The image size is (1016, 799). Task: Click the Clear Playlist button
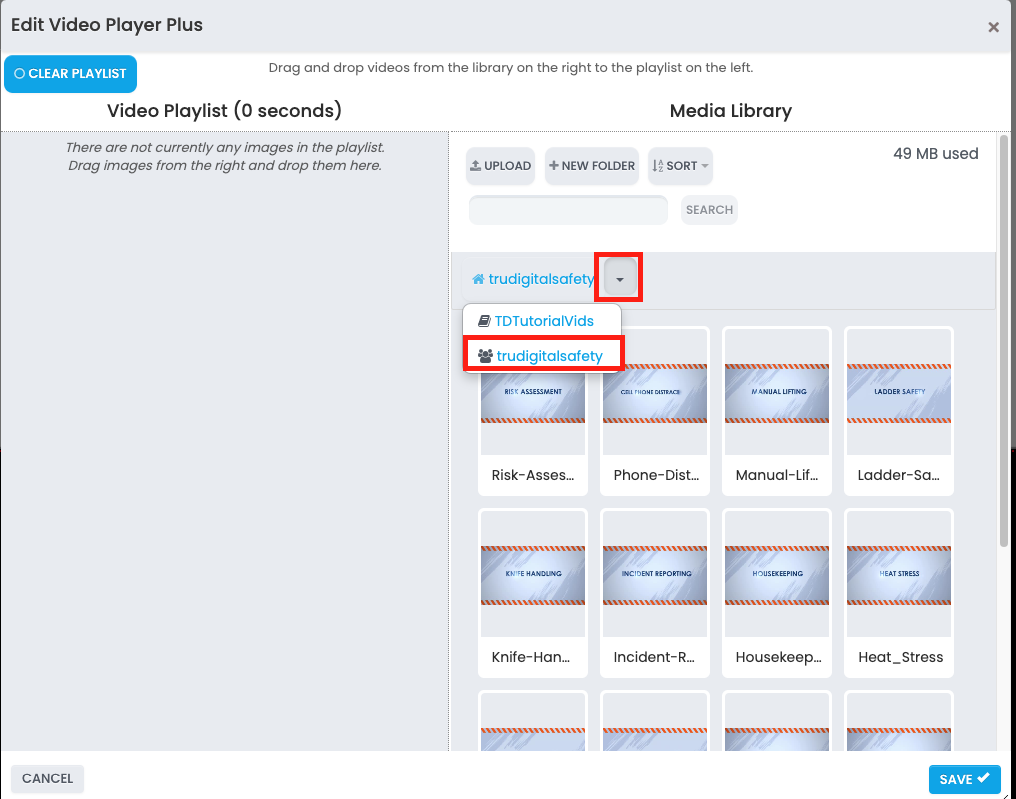pyautogui.click(x=70, y=74)
